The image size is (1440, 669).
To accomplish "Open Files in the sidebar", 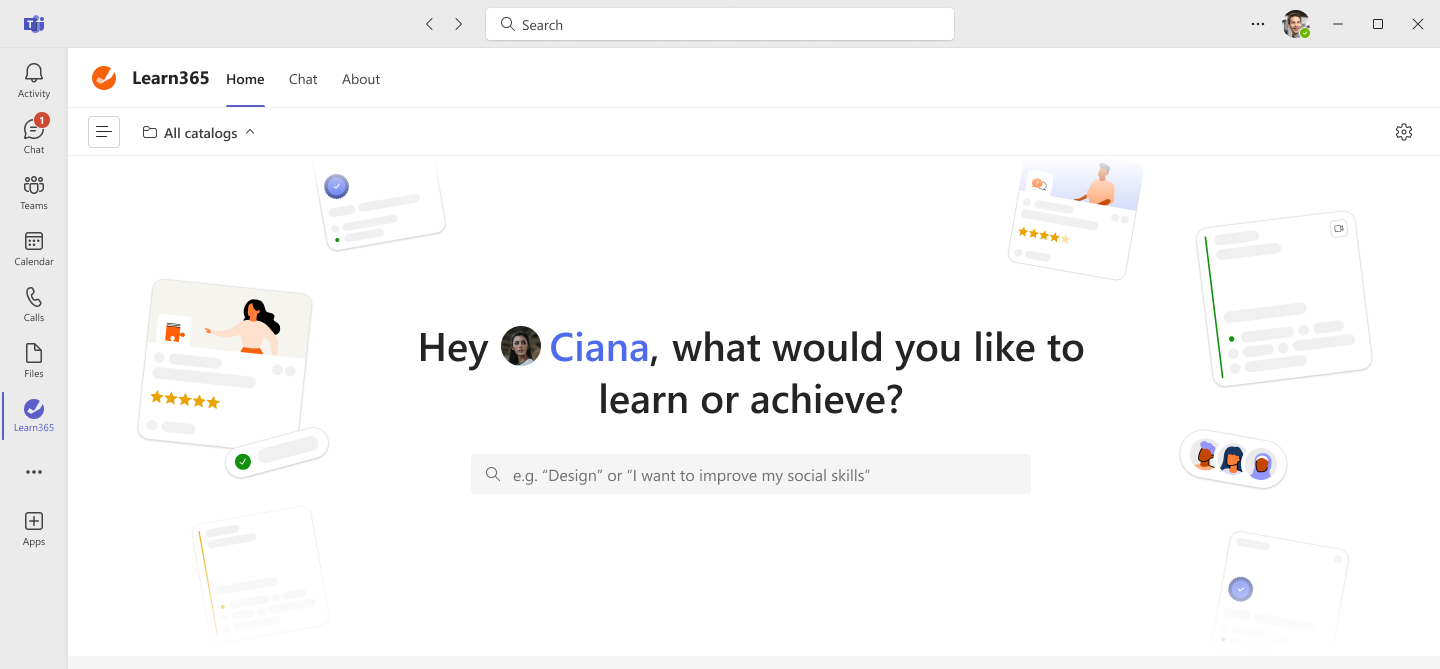I will click(x=34, y=360).
